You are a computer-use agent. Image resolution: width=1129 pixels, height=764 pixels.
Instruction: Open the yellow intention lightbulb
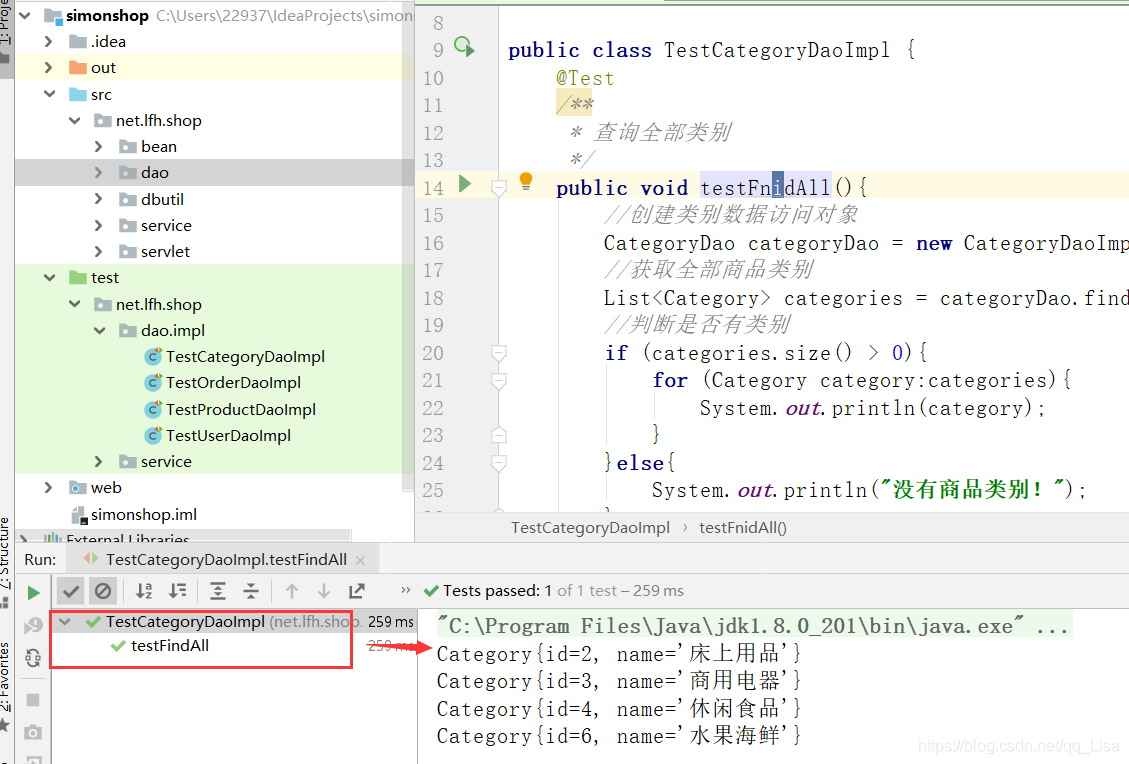(526, 181)
